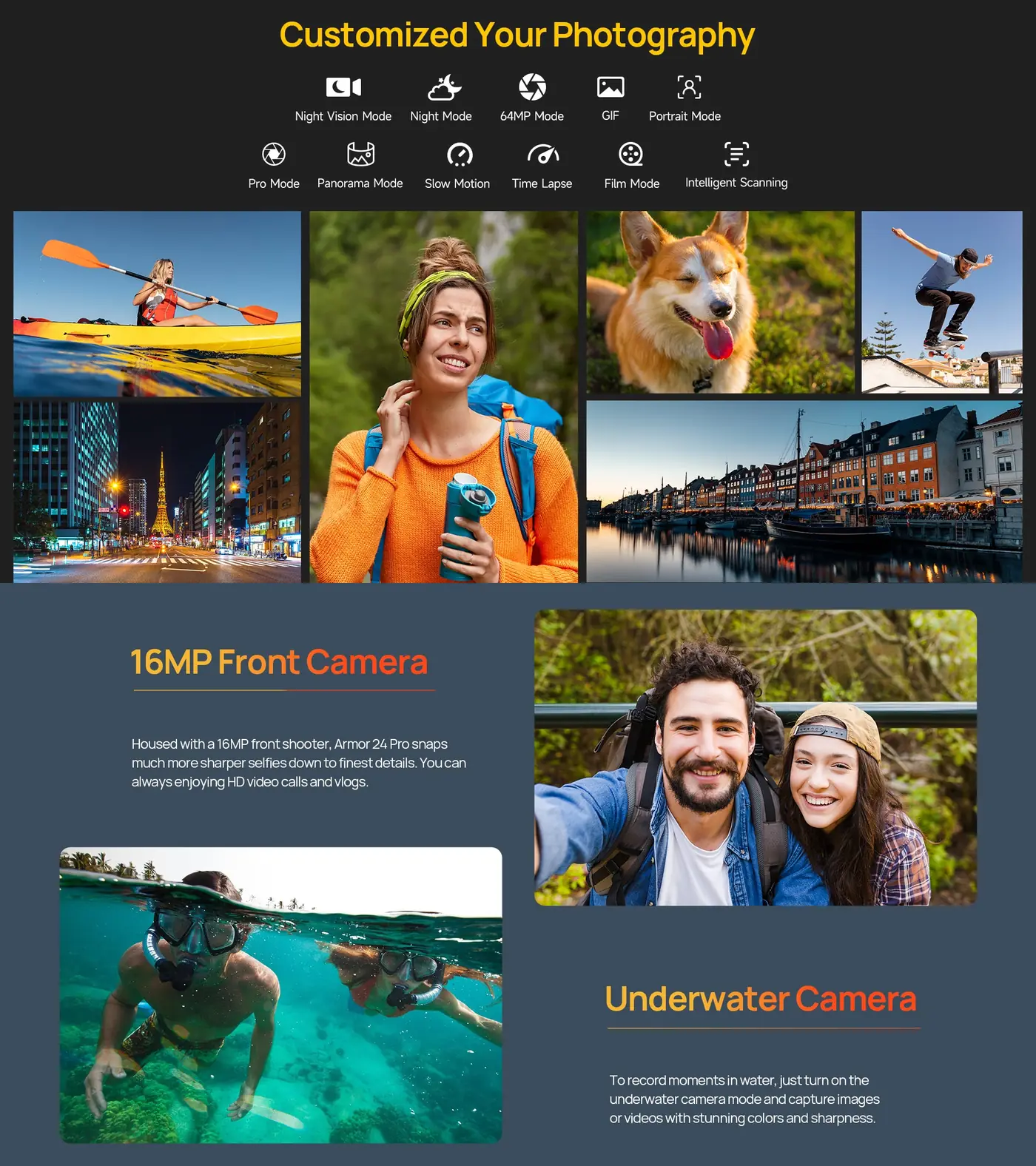Image resolution: width=1036 pixels, height=1166 pixels.
Task: Select the Night Mode moon-cloud icon
Action: (x=444, y=87)
